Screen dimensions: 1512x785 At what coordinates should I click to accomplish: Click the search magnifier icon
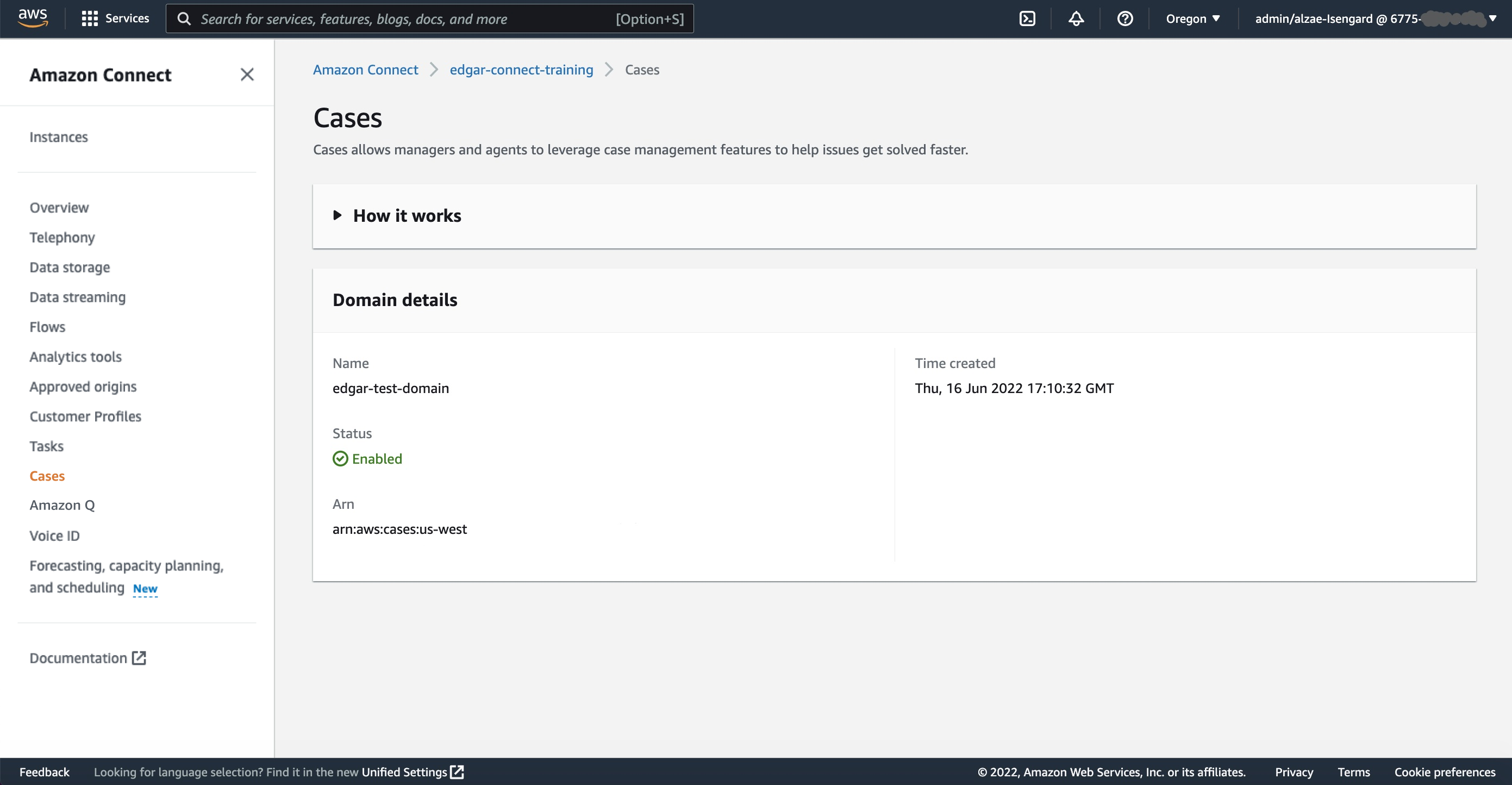coord(184,19)
